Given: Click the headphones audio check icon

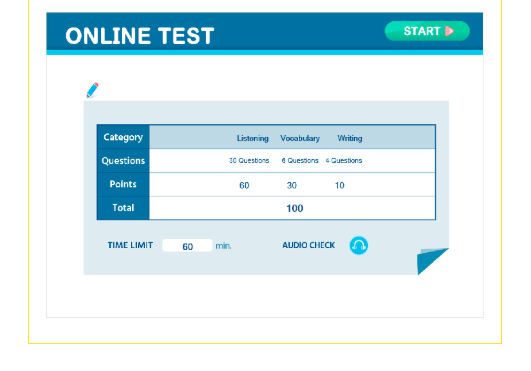Looking at the screenshot, I should tap(359, 245).
